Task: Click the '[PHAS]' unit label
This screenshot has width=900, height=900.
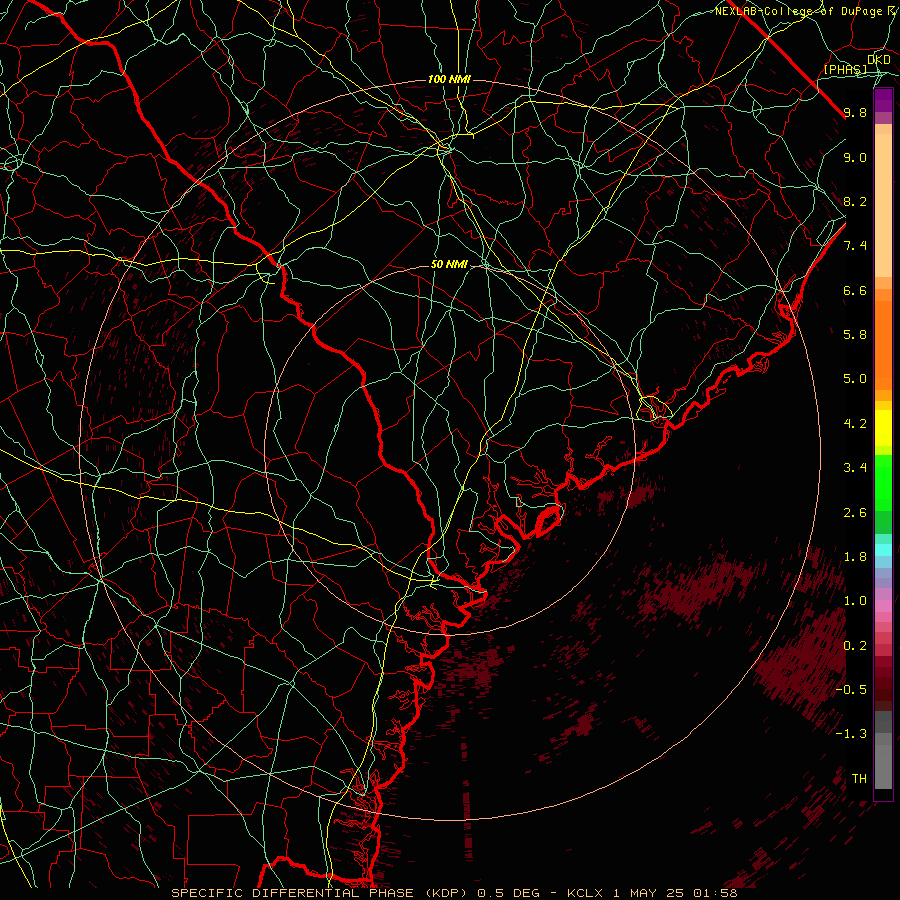Action: (845, 69)
